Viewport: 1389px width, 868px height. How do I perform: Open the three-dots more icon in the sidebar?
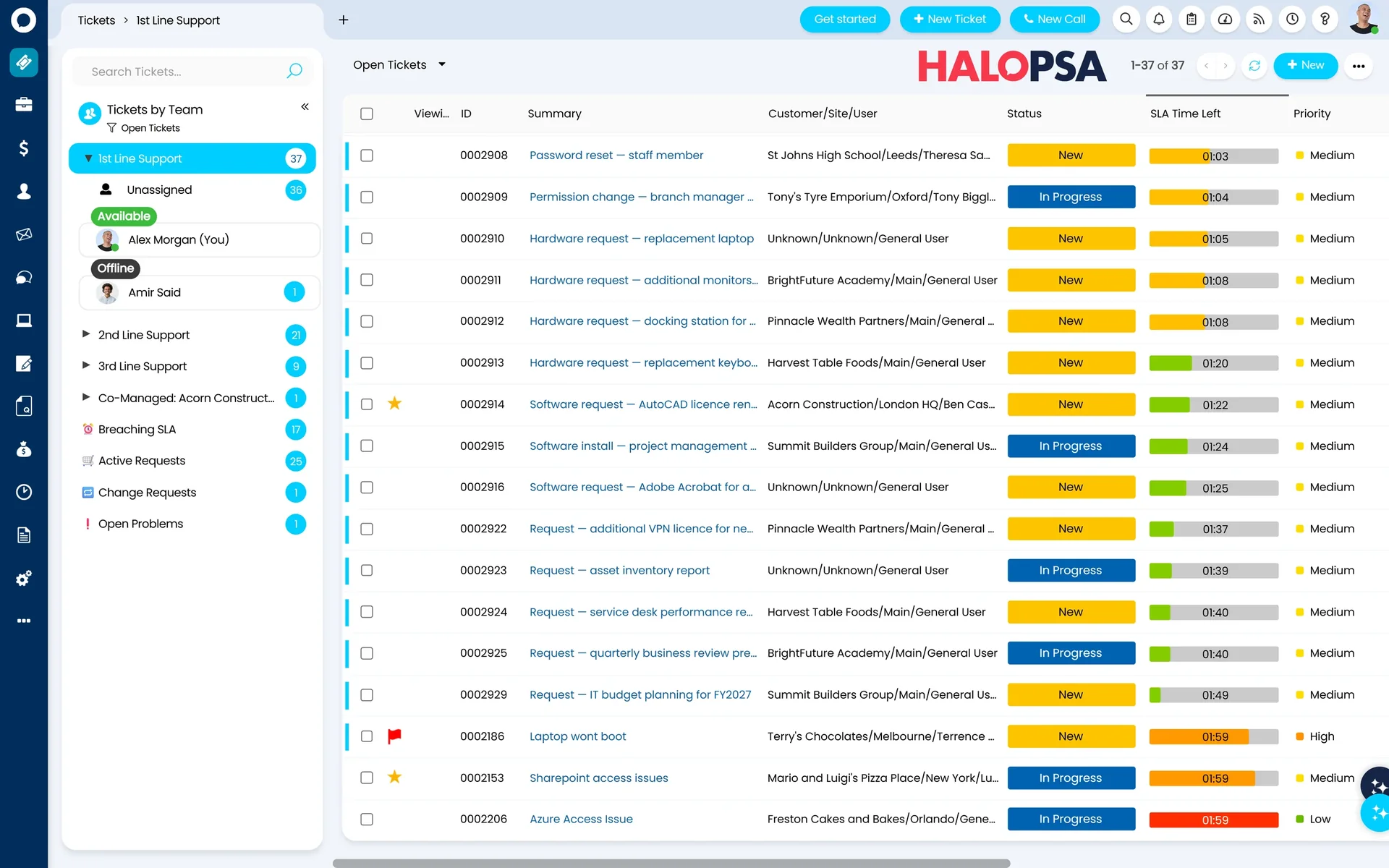[24, 621]
